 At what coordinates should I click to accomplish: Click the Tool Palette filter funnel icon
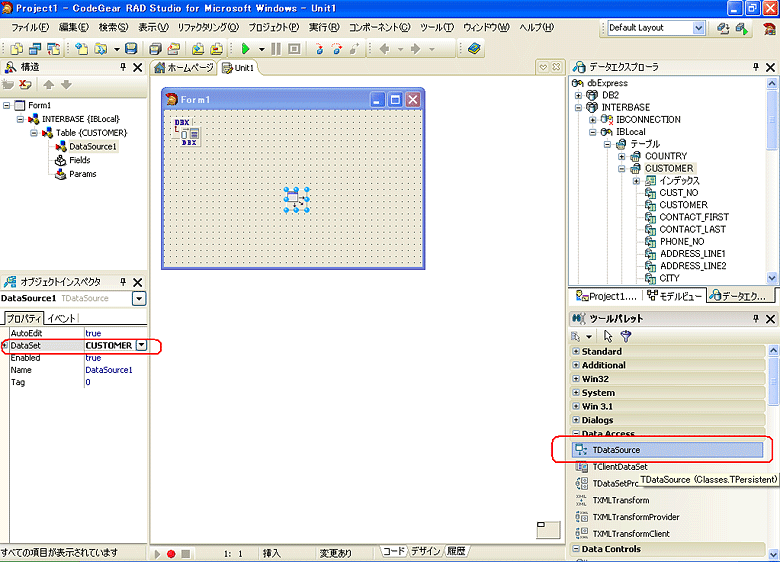pyautogui.click(x=626, y=336)
